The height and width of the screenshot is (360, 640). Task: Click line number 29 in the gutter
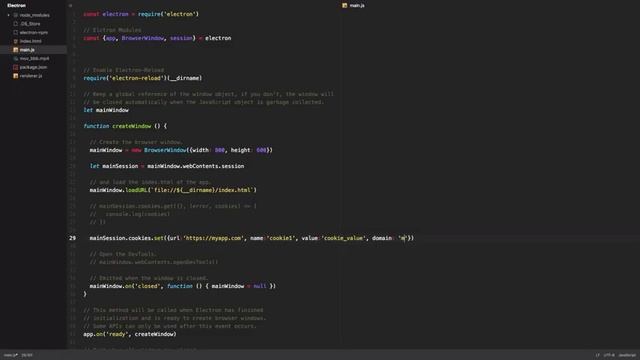72,238
